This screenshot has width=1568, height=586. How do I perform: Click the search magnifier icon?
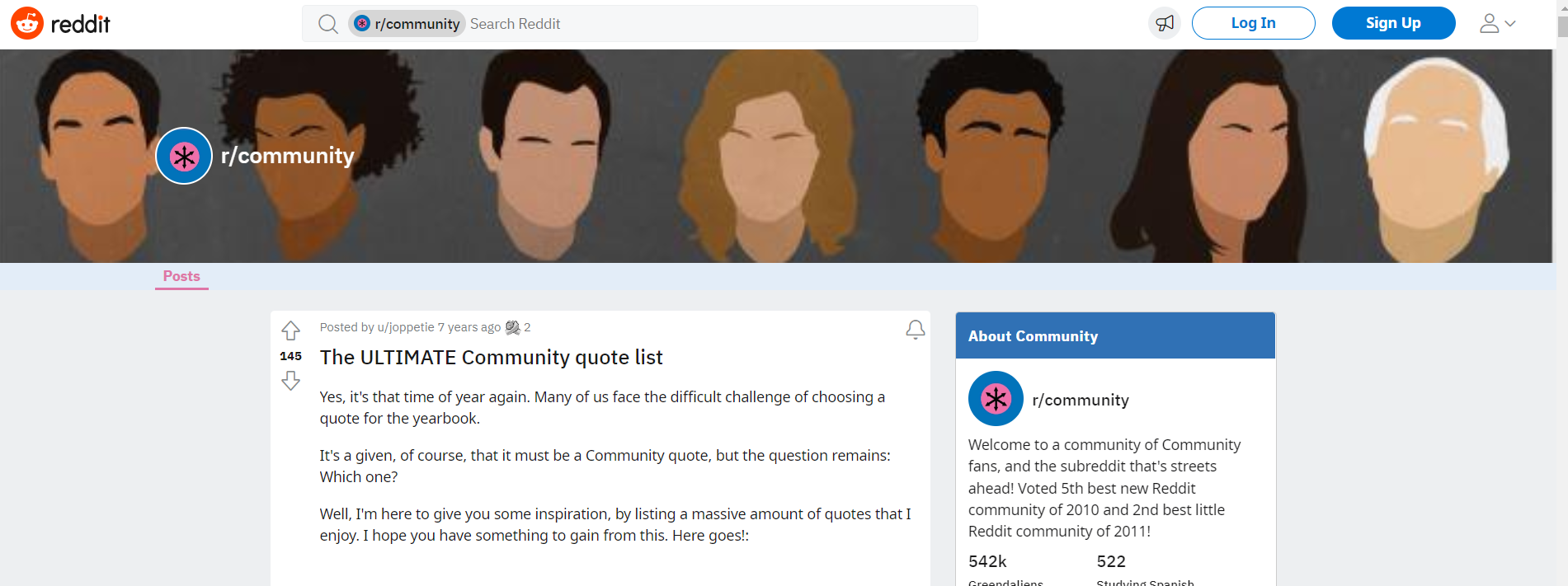[328, 24]
